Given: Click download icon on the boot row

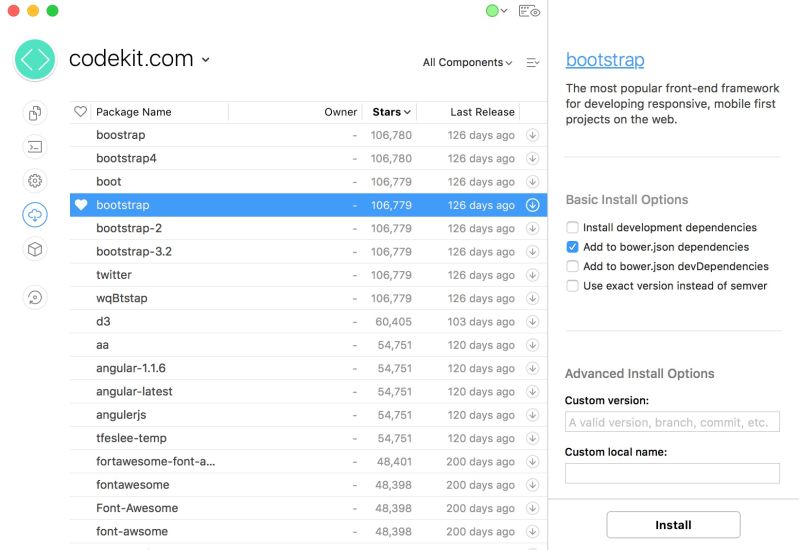Looking at the screenshot, I should coord(532,181).
